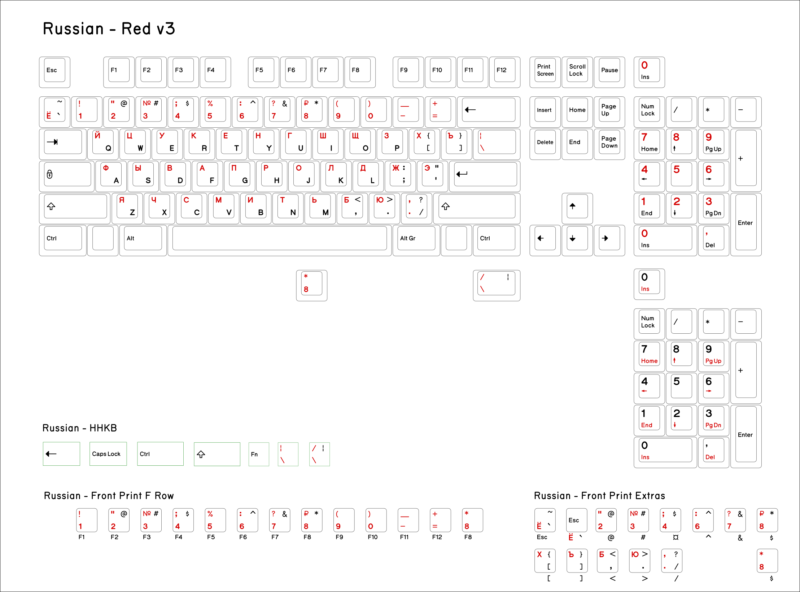800x592 pixels.
Task: Click the Pause key
Action: (x=609, y=72)
